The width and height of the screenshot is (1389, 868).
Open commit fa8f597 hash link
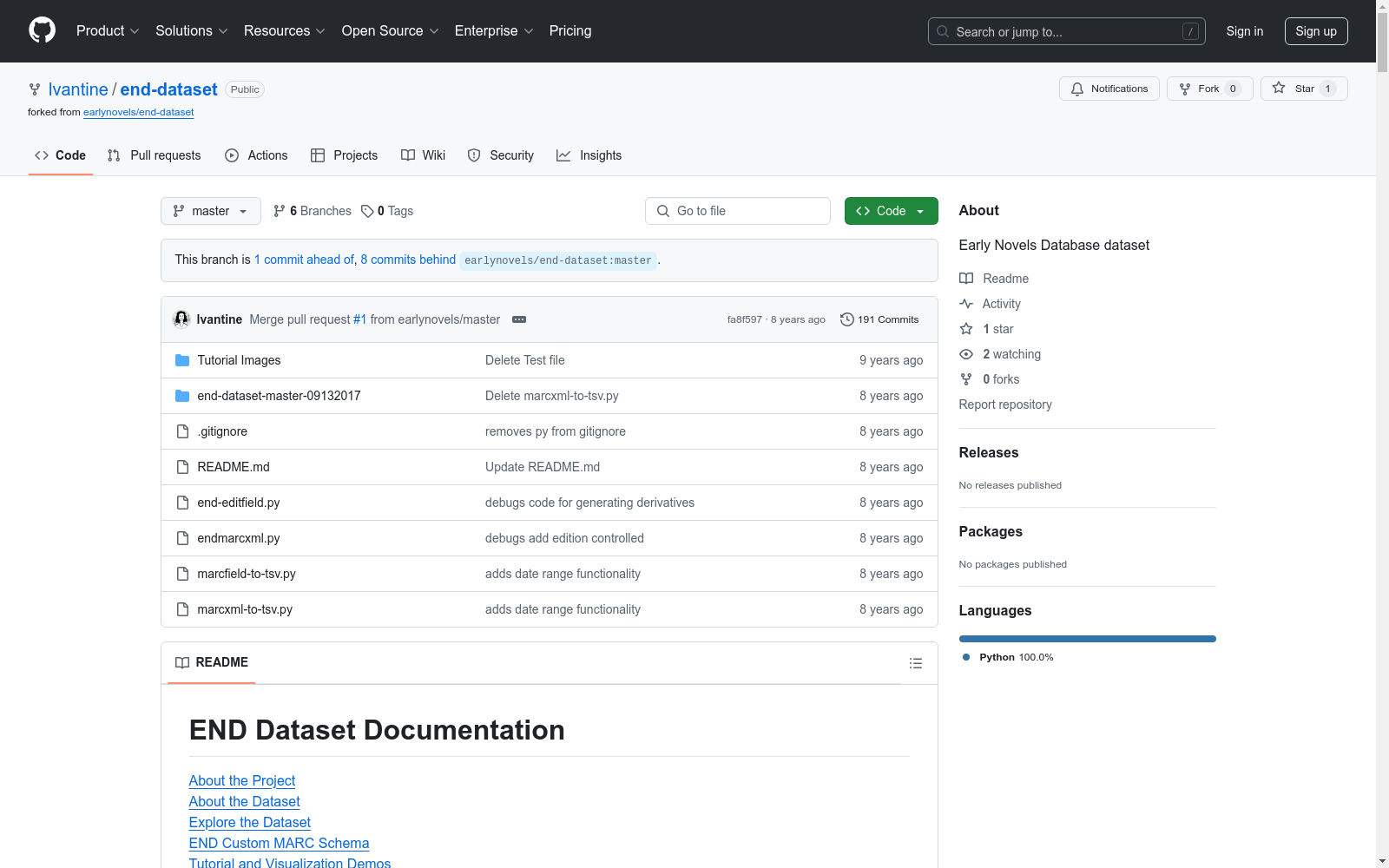click(745, 319)
